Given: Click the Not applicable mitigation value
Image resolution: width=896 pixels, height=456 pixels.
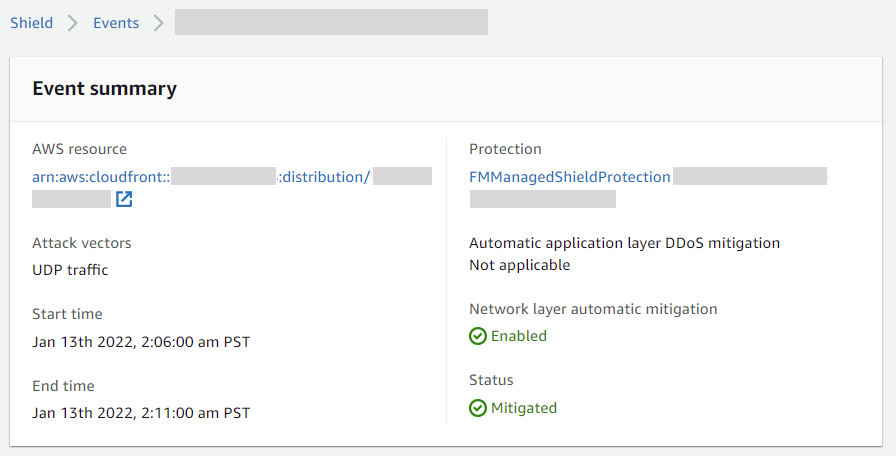Looking at the screenshot, I should (x=519, y=265).
